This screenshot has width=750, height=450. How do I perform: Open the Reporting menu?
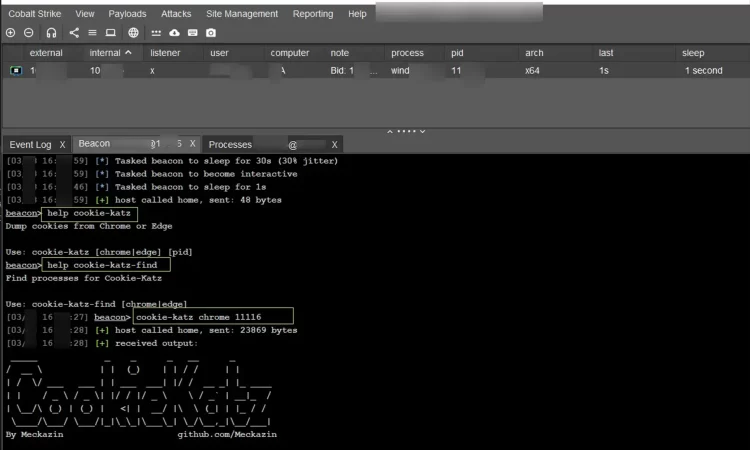[313, 14]
